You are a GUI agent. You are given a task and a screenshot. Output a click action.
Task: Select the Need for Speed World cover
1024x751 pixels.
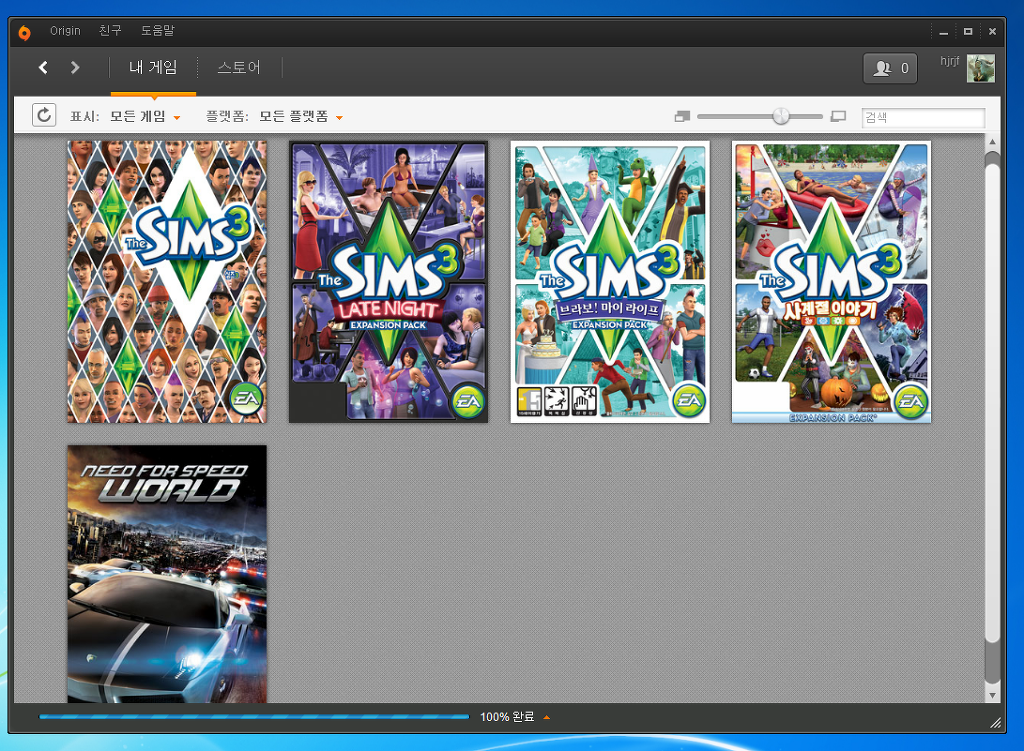(x=167, y=574)
